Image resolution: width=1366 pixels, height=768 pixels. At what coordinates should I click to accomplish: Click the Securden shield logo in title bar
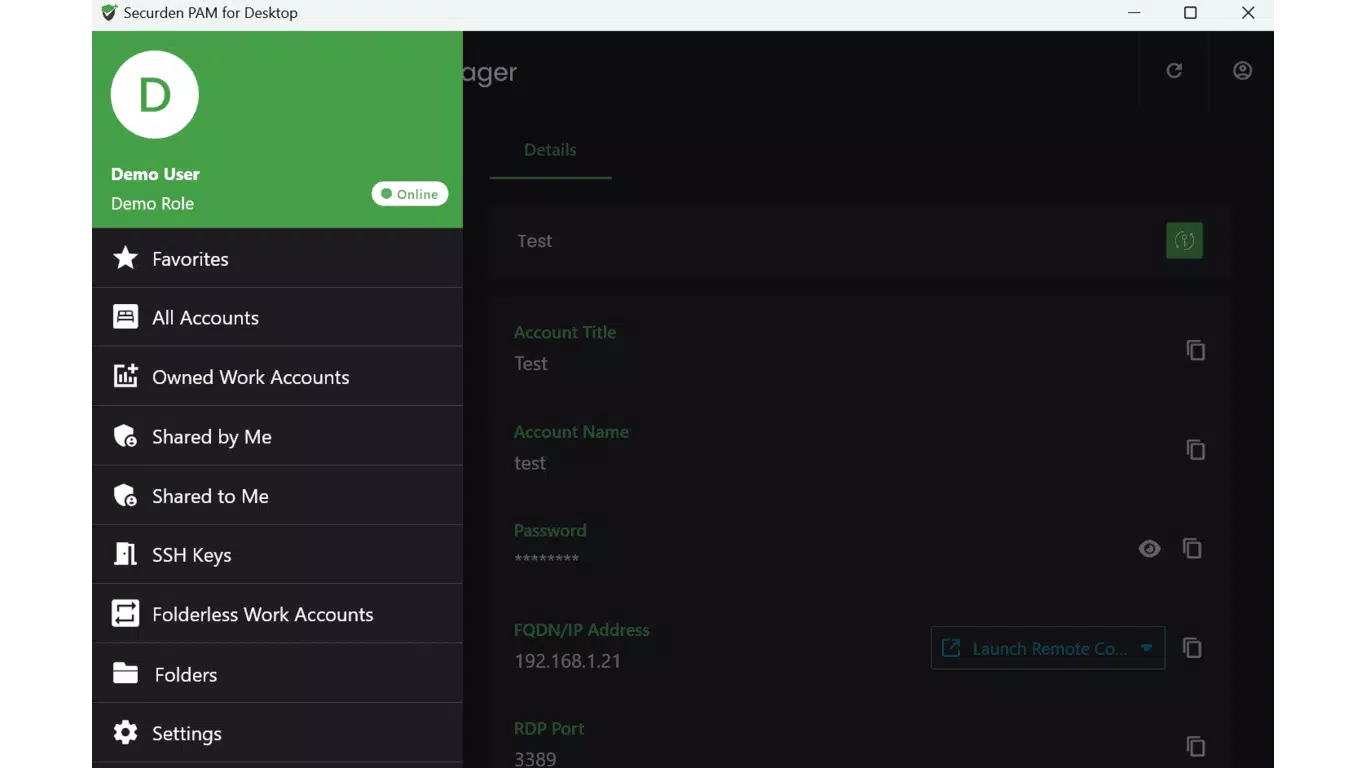click(x=109, y=13)
